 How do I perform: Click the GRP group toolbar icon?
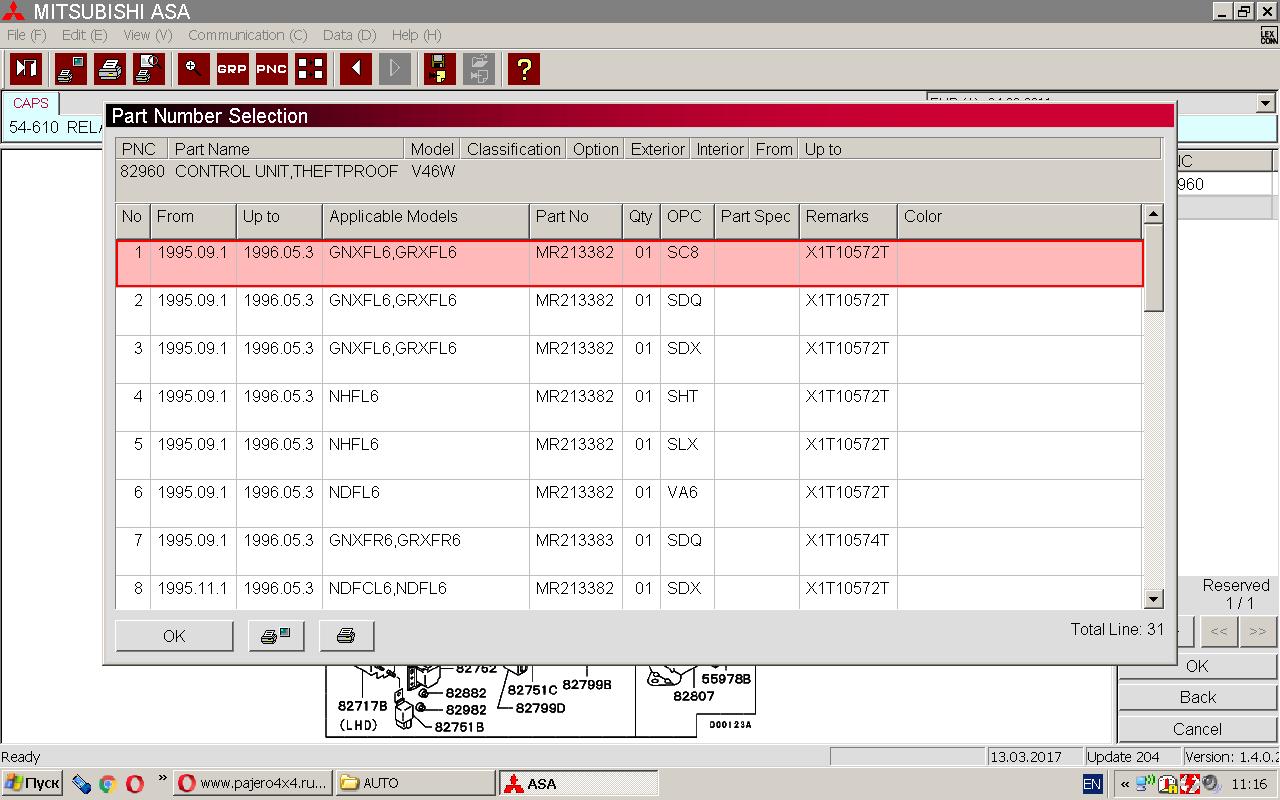click(232, 69)
